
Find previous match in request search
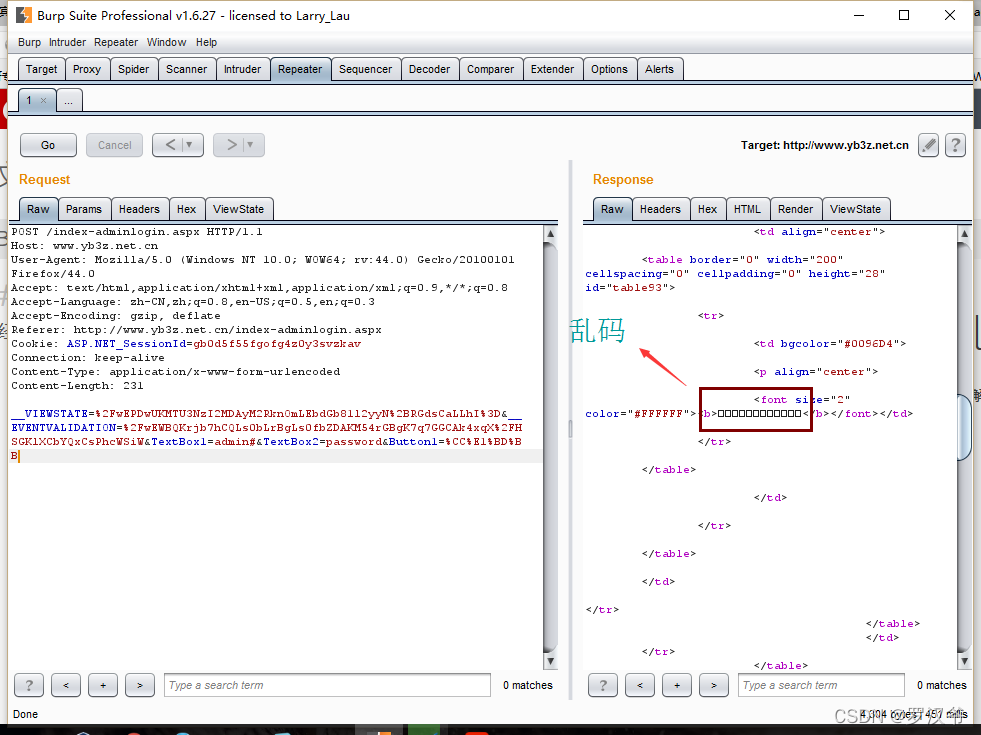(x=66, y=685)
